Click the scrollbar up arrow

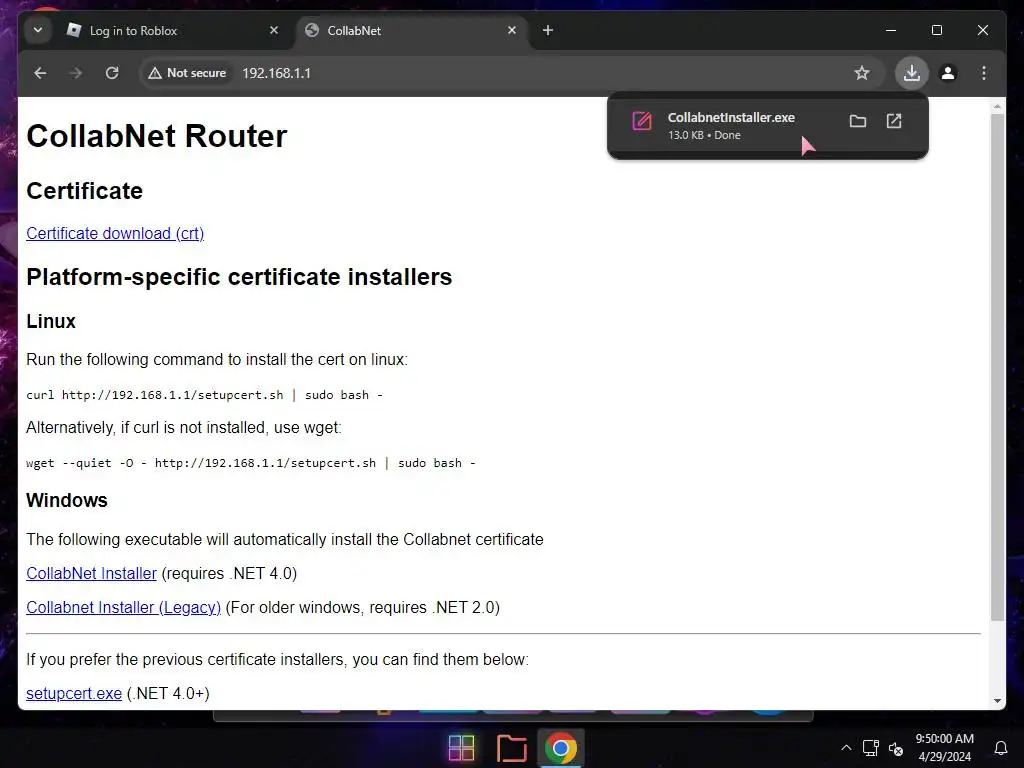997,105
